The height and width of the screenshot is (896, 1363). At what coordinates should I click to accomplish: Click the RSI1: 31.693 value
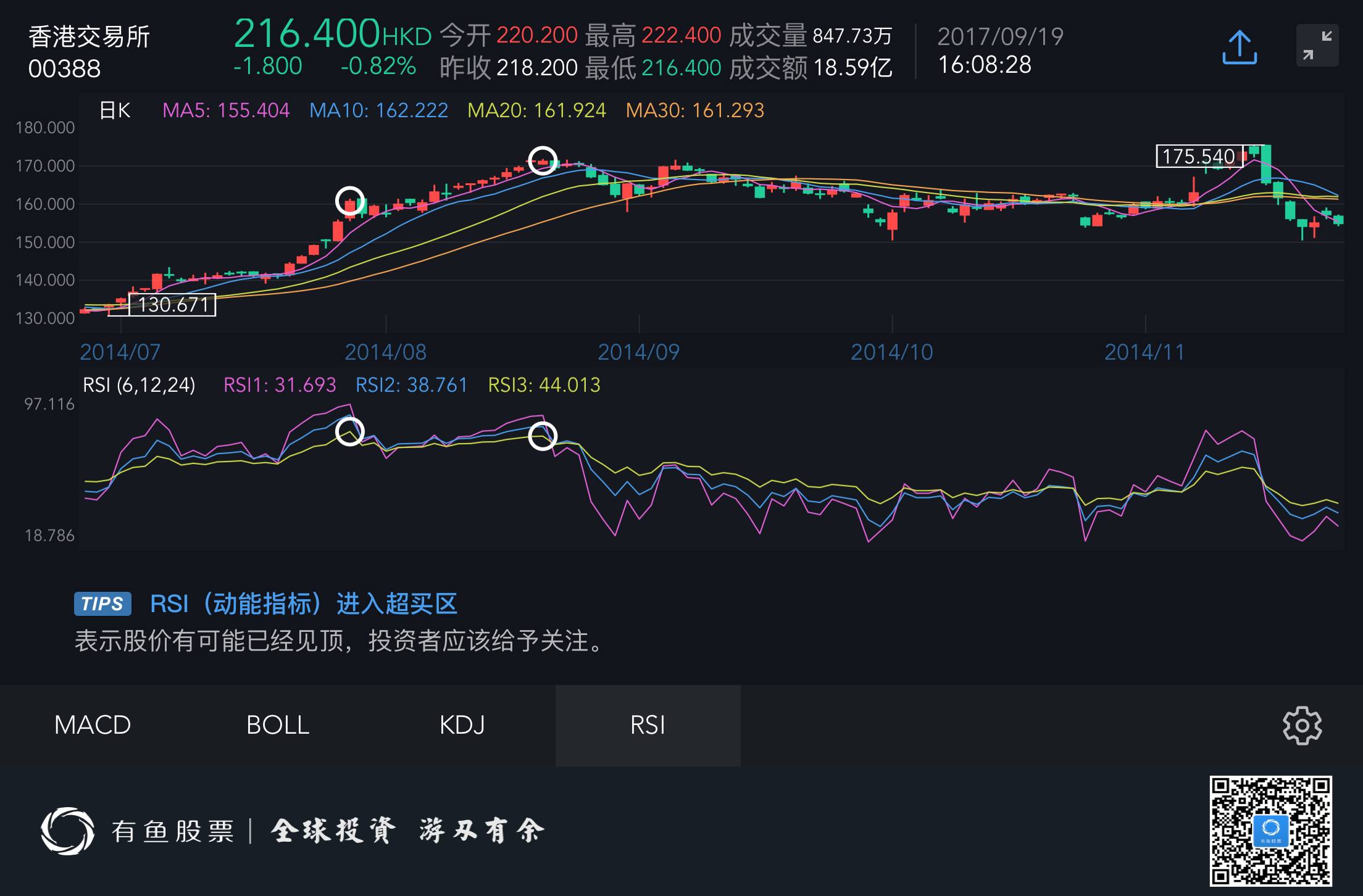280,385
